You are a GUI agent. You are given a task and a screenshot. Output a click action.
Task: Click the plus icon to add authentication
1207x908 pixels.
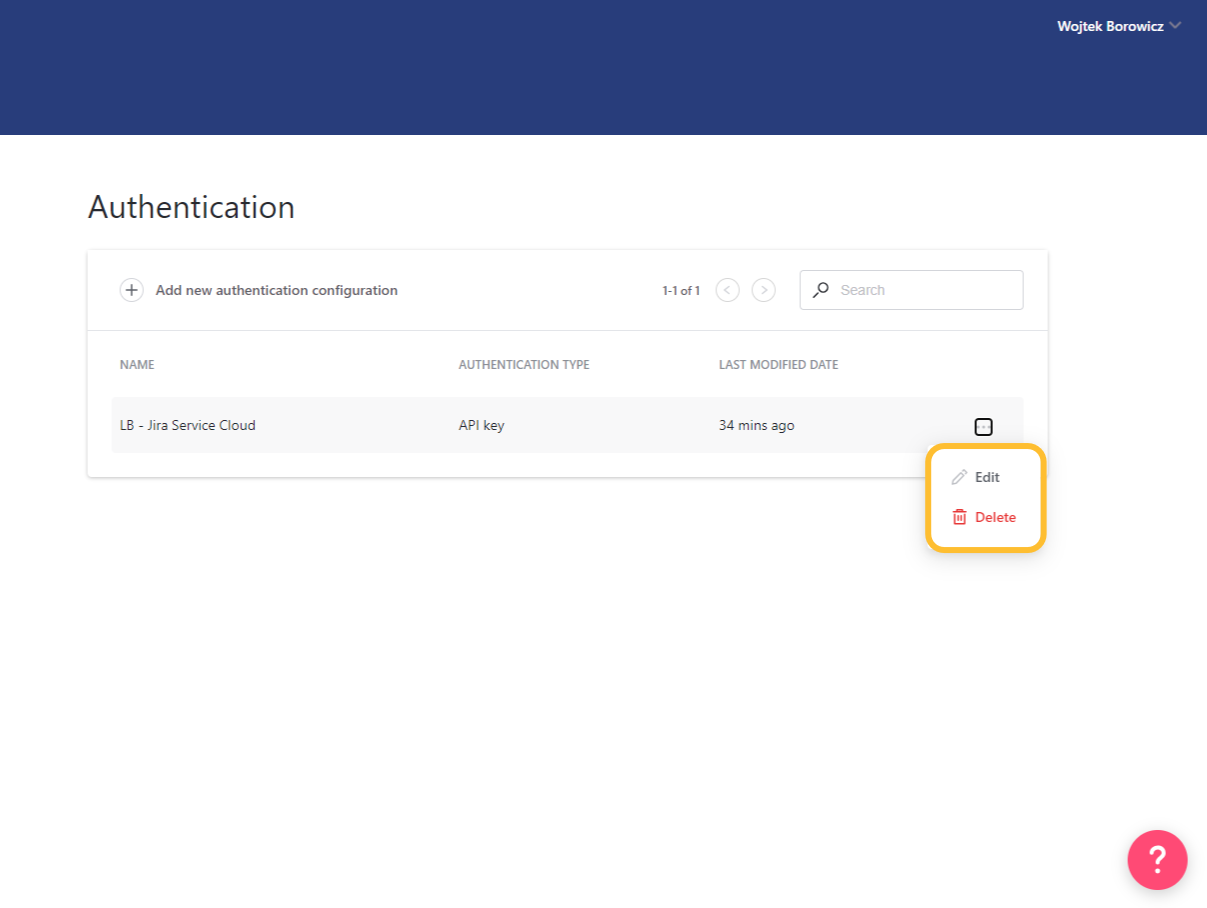131,290
